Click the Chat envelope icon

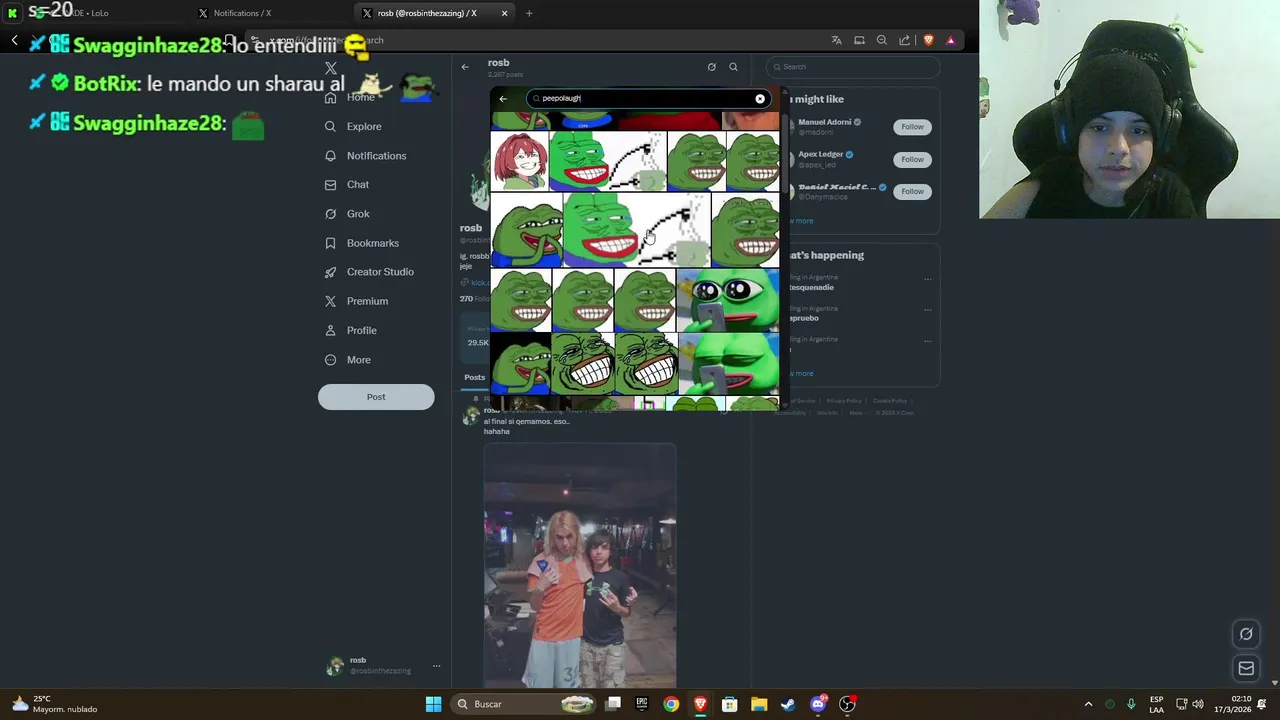(330, 185)
